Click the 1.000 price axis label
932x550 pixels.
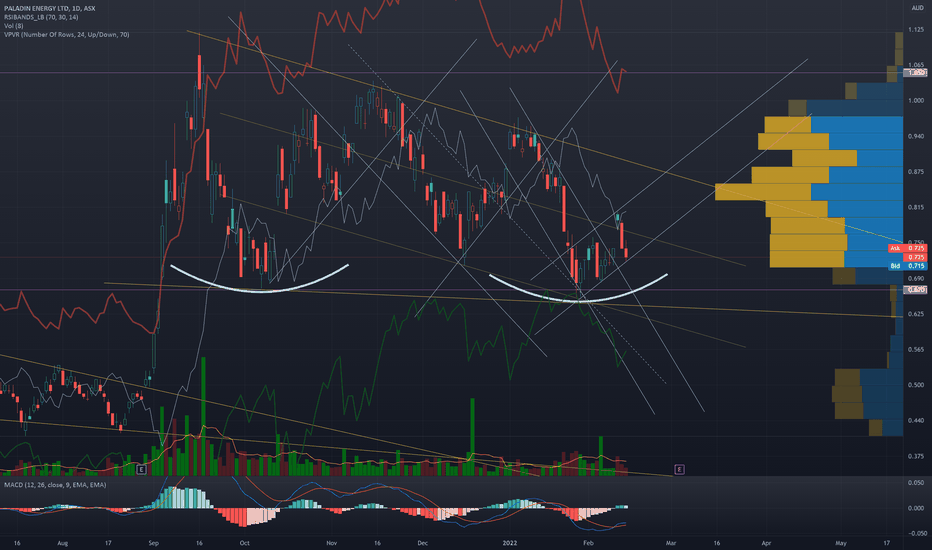point(916,100)
